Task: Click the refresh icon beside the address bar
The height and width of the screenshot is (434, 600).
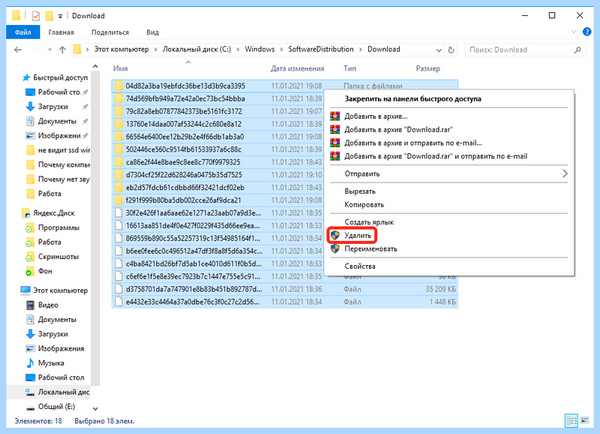Action: pos(451,50)
